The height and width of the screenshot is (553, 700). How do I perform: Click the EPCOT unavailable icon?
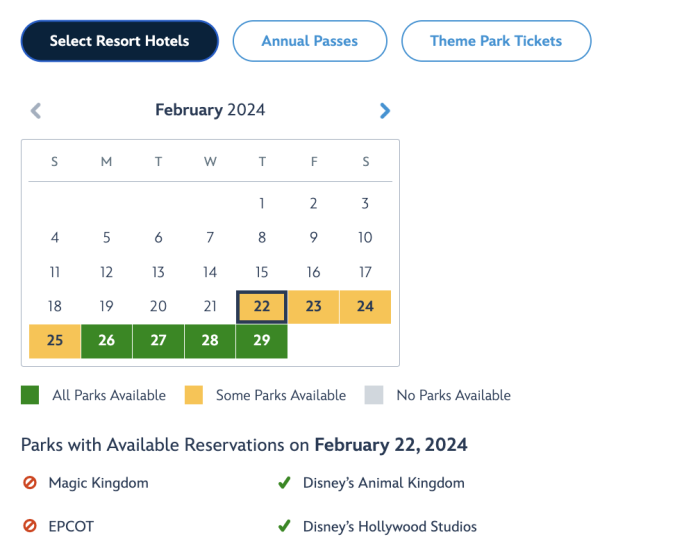pos(30,526)
